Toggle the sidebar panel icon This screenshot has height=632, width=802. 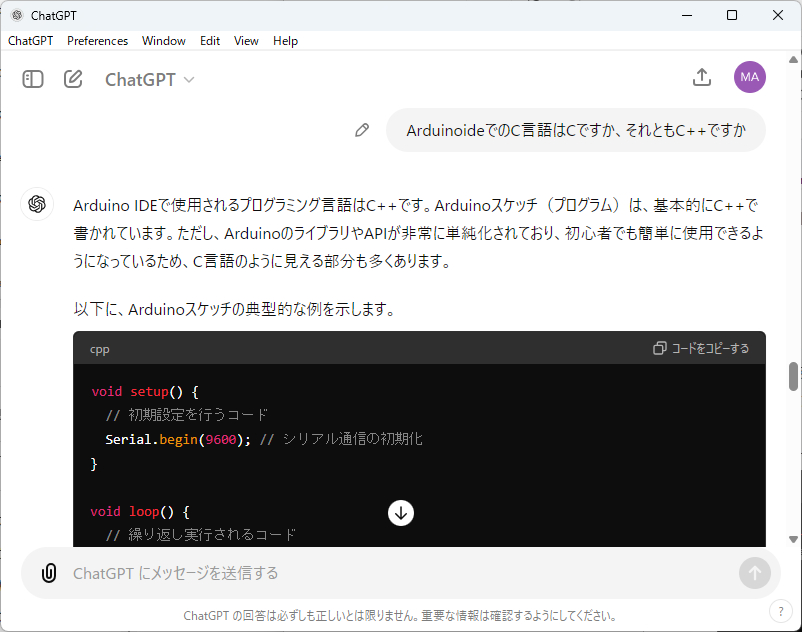(33, 78)
